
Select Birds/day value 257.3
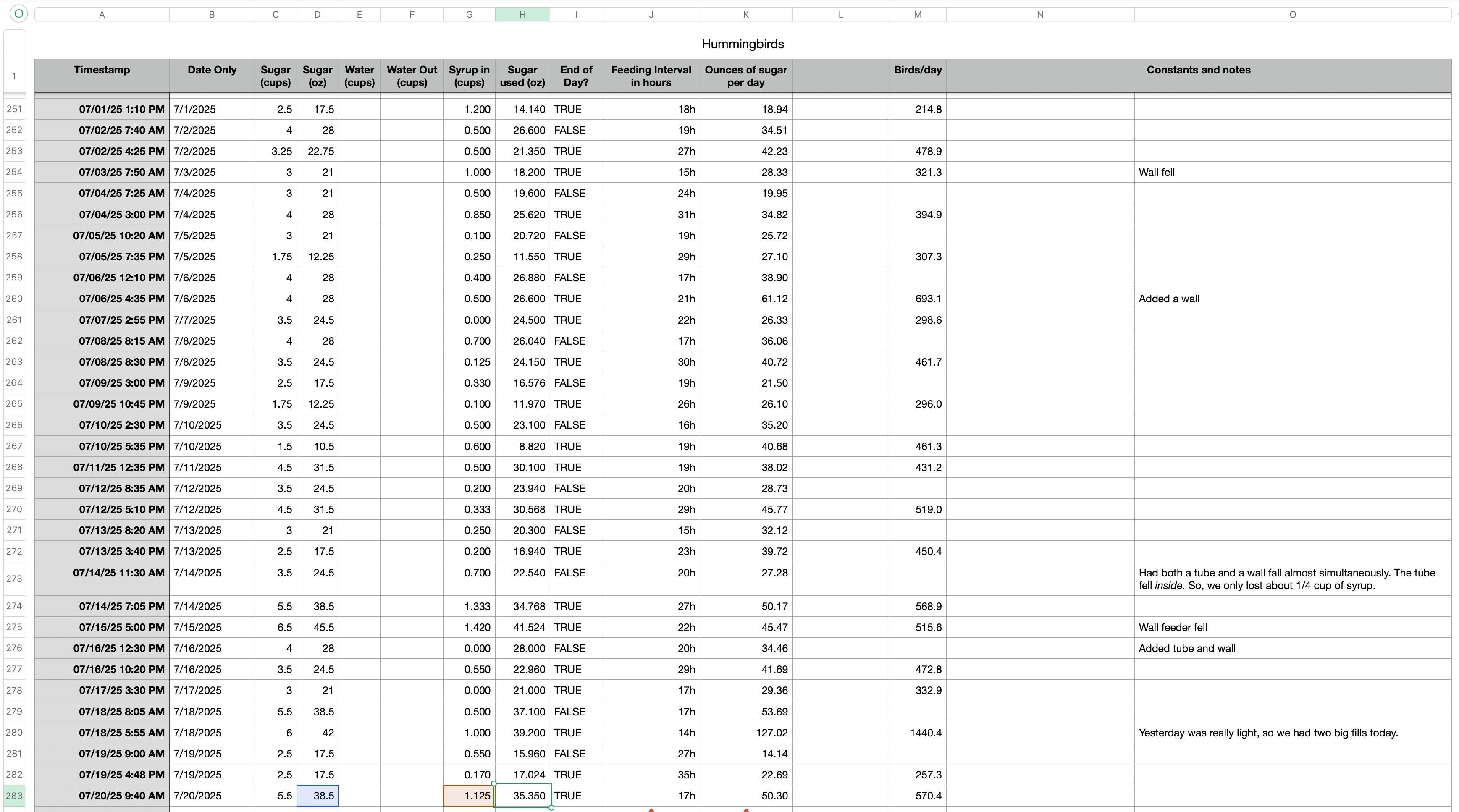pyautogui.click(x=918, y=775)
